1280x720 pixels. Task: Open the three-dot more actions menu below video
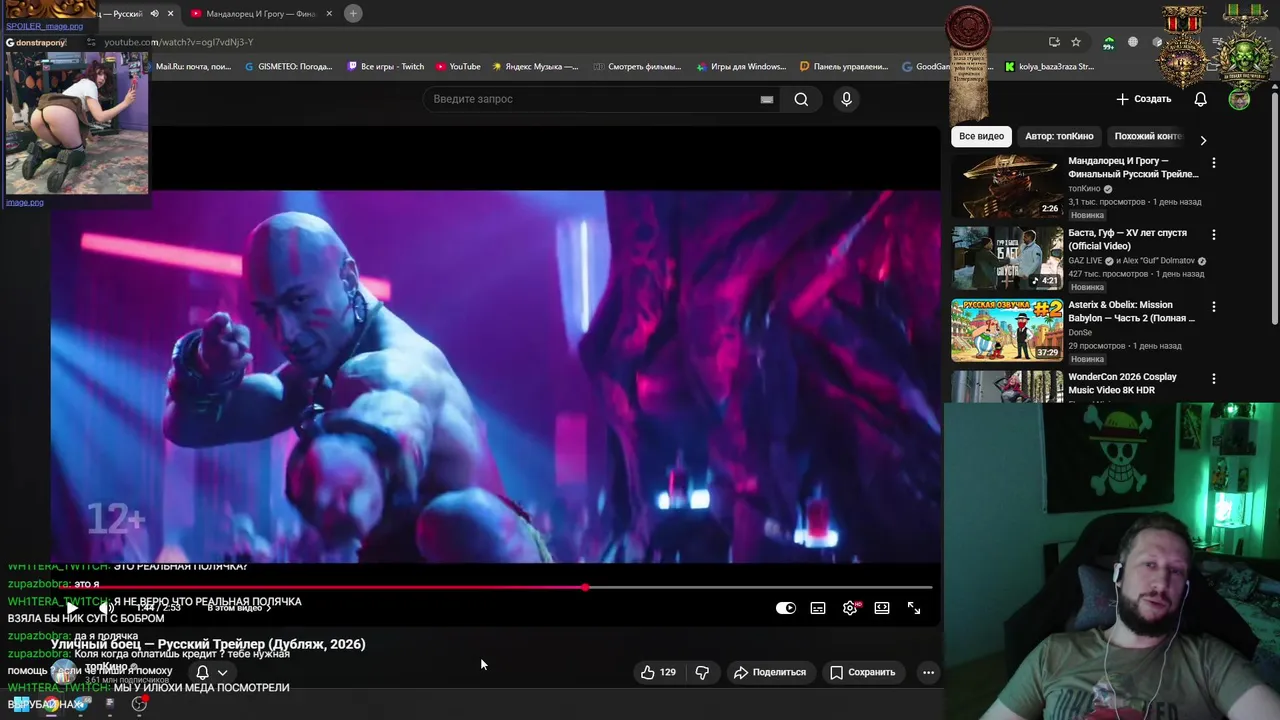pyautogui.click(x=928, y=672)
